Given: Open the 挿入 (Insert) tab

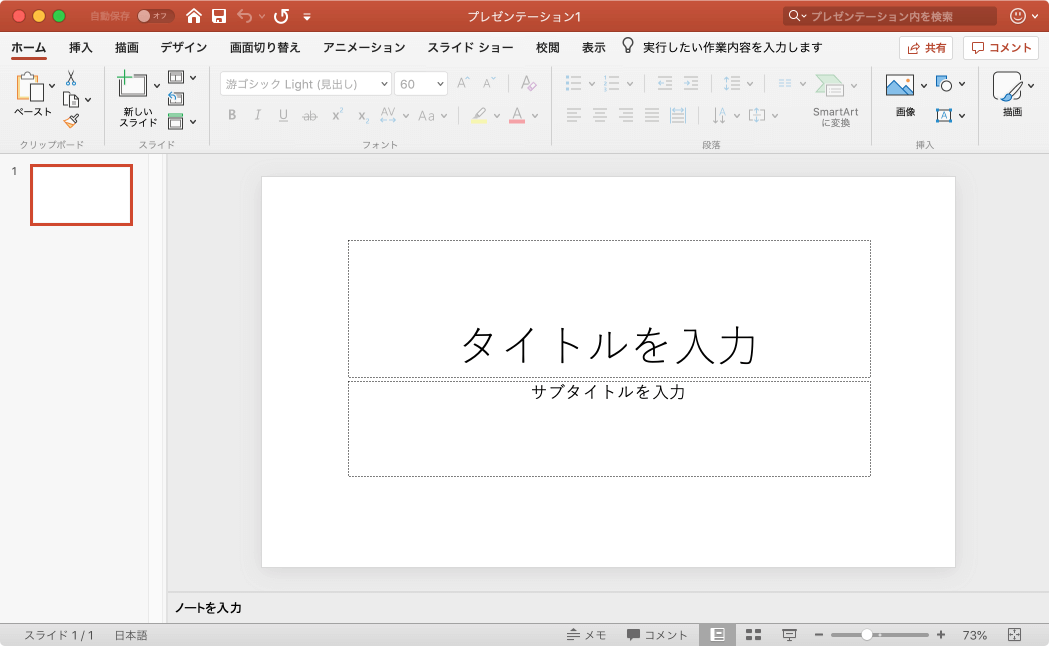Looking at the screenshot, I should pyautogui.click(x=81, y=48).
